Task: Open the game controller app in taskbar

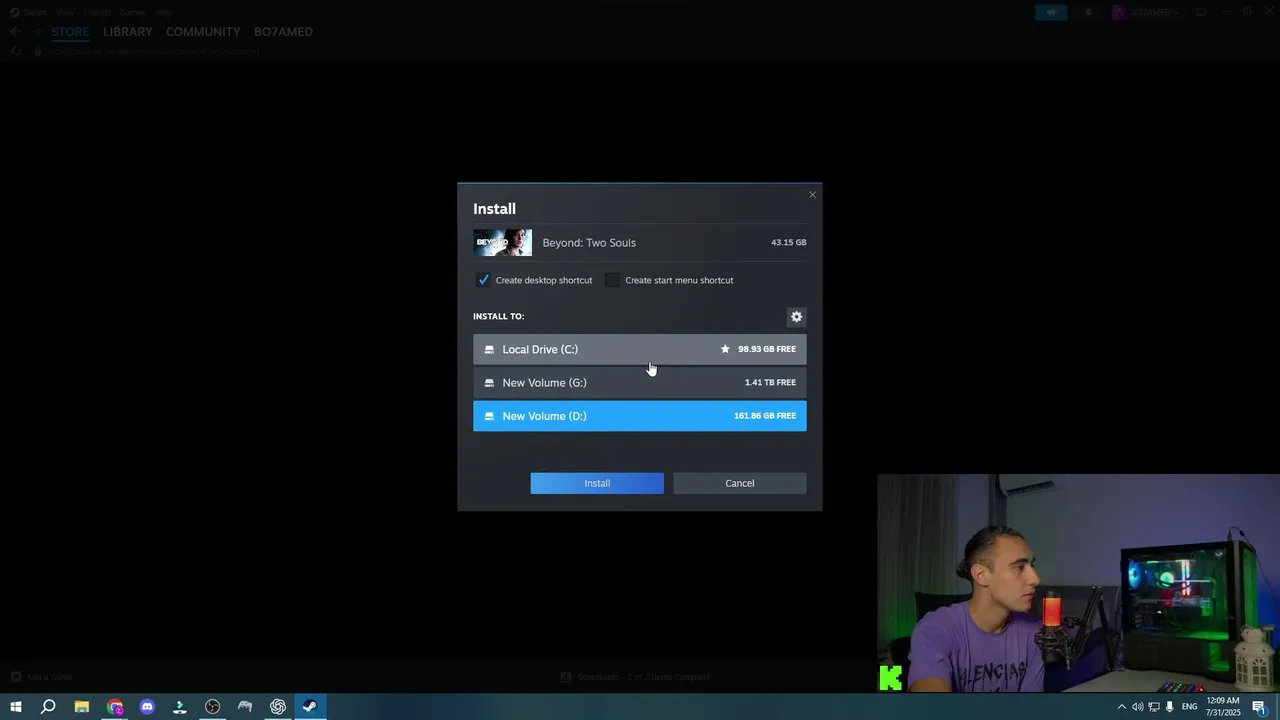Action: 245,707
